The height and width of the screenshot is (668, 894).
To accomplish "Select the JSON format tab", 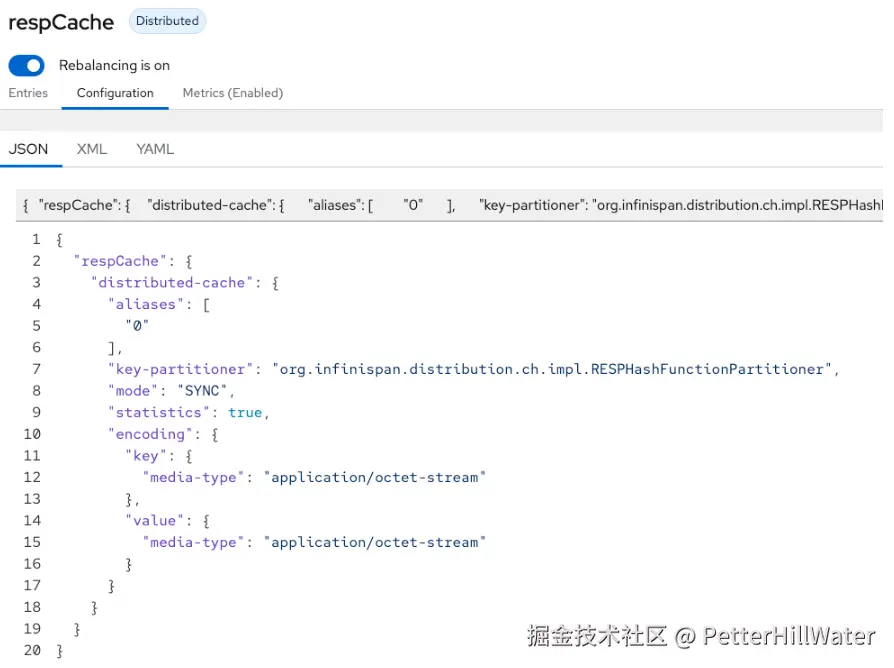I will (28, 149).
